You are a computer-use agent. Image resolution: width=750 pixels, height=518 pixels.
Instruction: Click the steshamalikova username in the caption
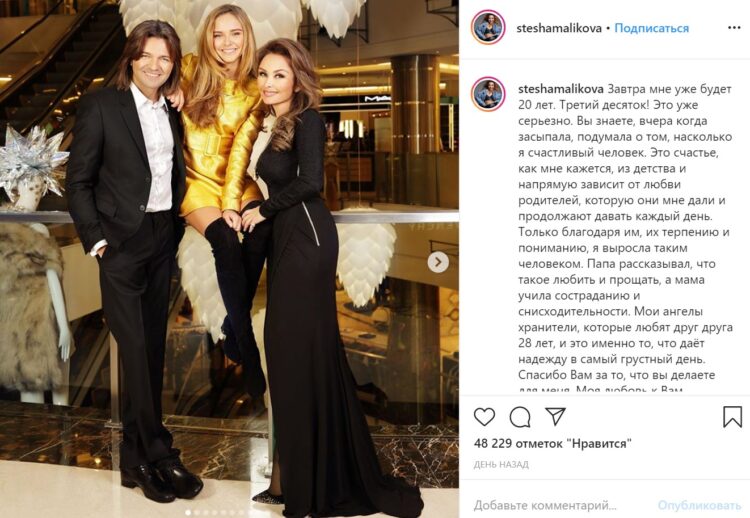(561, 89)
